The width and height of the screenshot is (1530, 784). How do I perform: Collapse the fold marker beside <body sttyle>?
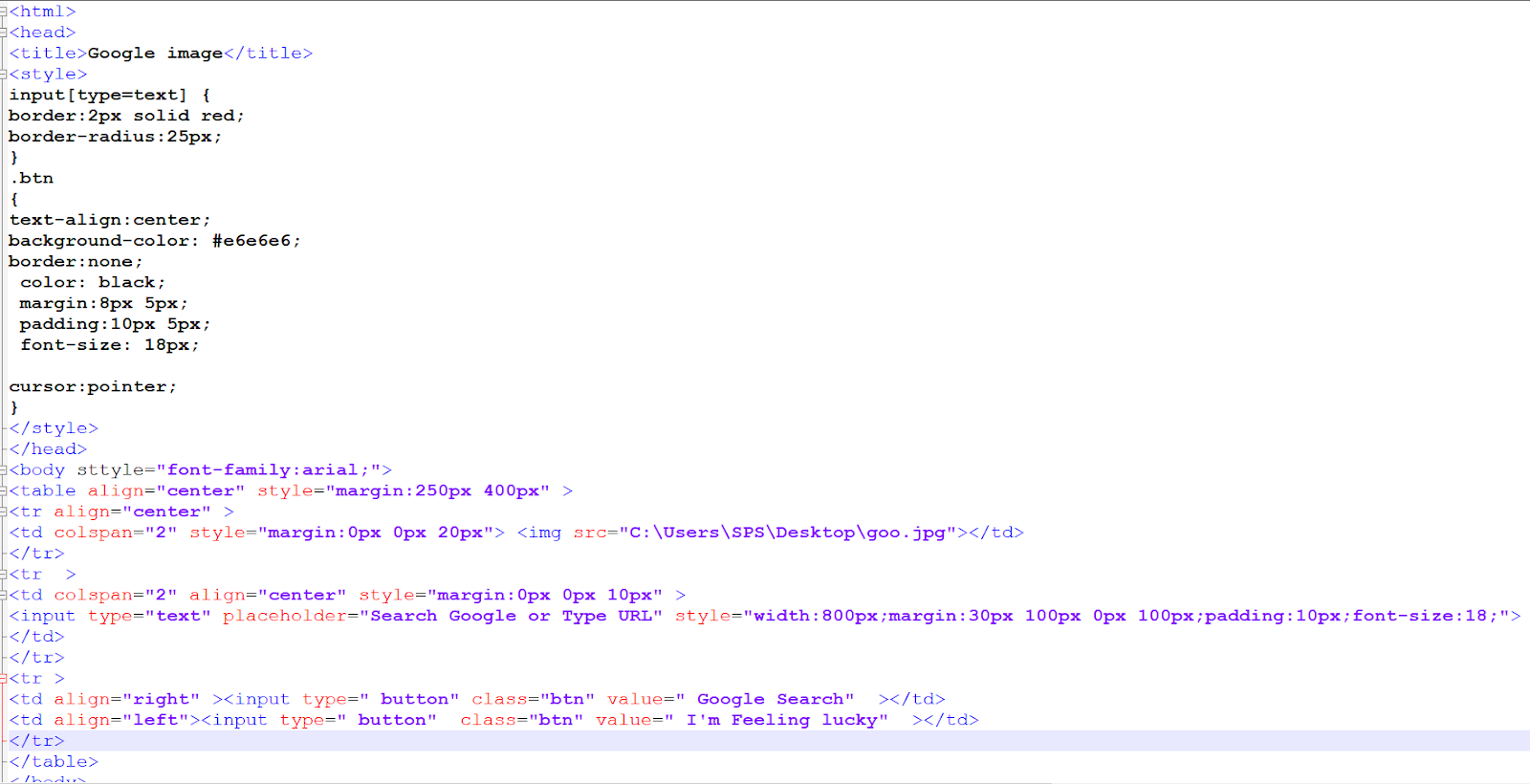(4, 470)
